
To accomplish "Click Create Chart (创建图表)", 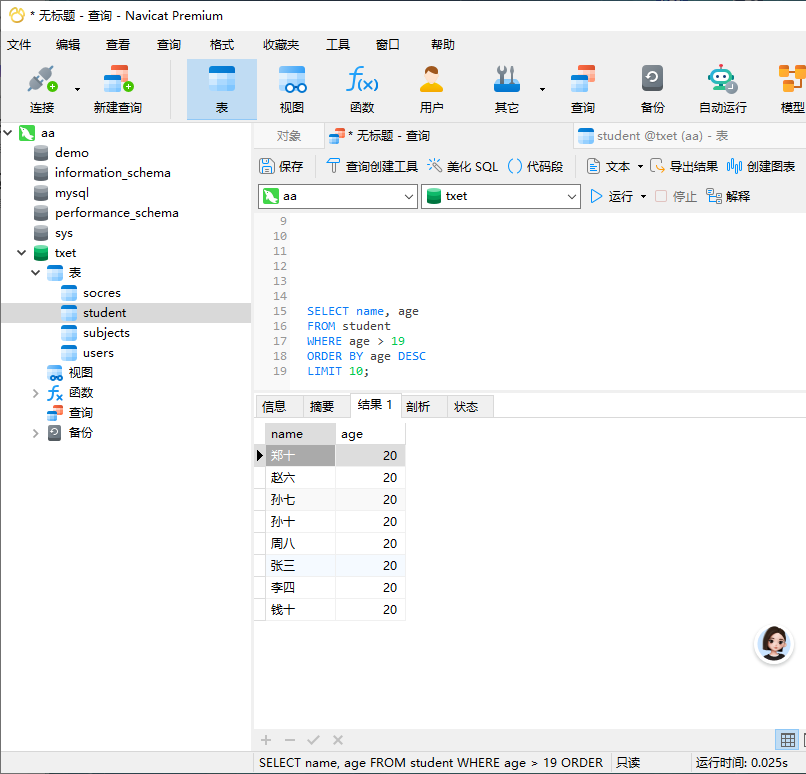I will coord(761,167).
